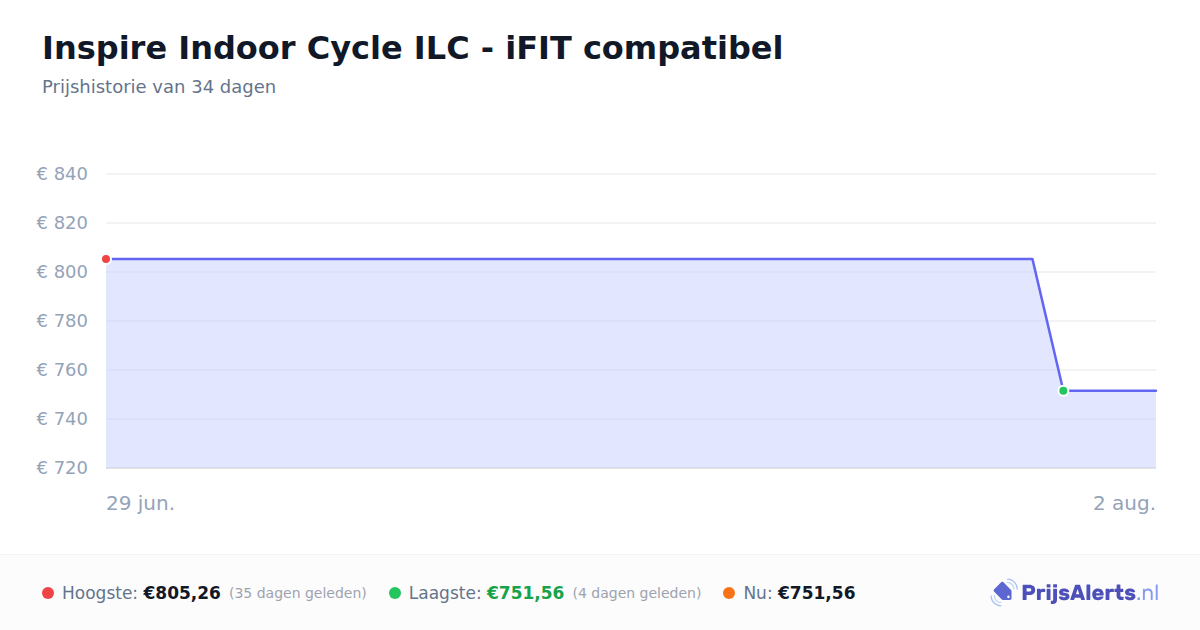Open the PrijsAlerts.nl brand link
Viewport: 1200px width, 630px height.
1075,593
